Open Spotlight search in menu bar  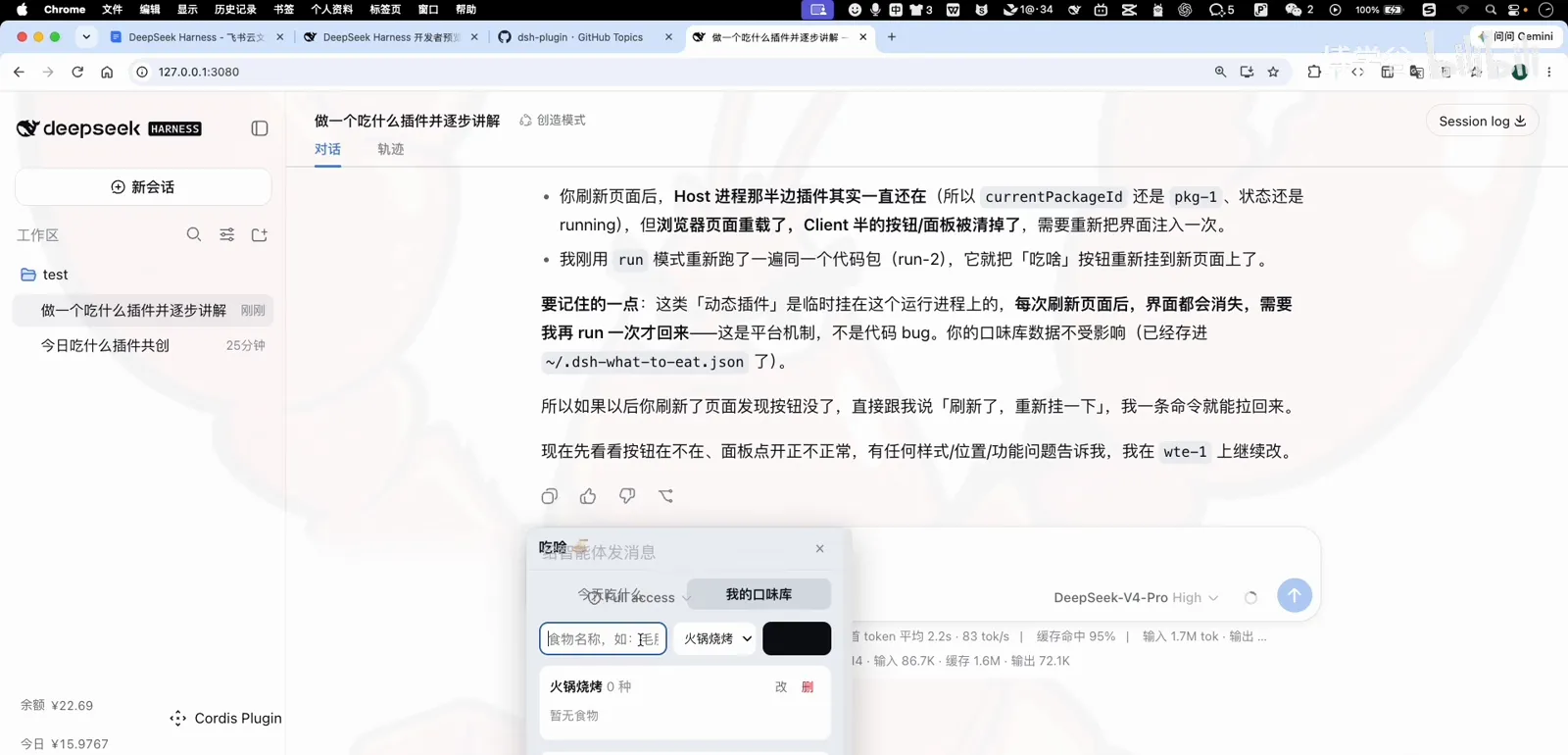(1491, 9)
